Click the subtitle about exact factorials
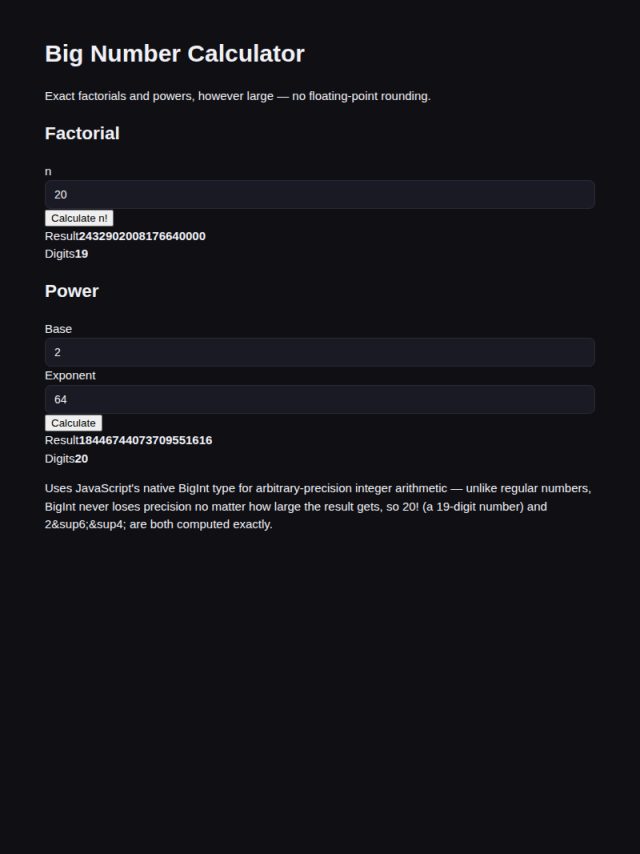Image resolution: width=640 pixels, height=854 pixels. tap(237, 96)
